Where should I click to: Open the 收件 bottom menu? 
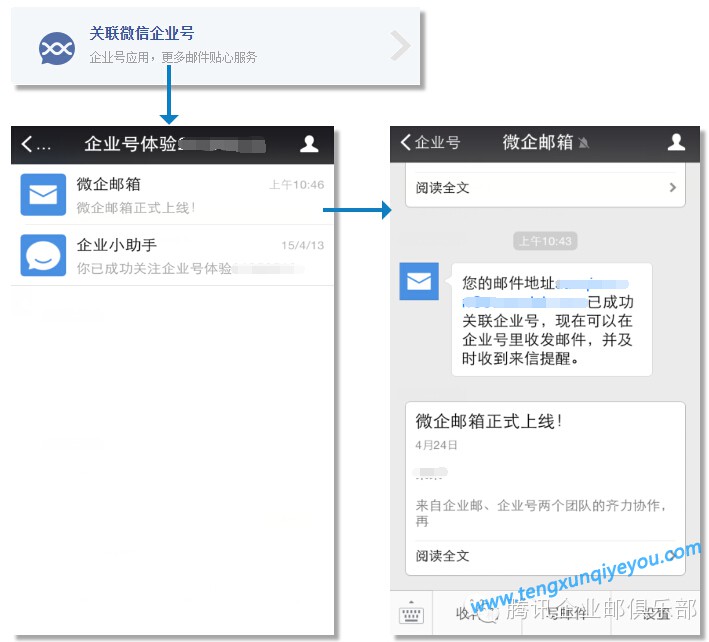click(477, 613)
